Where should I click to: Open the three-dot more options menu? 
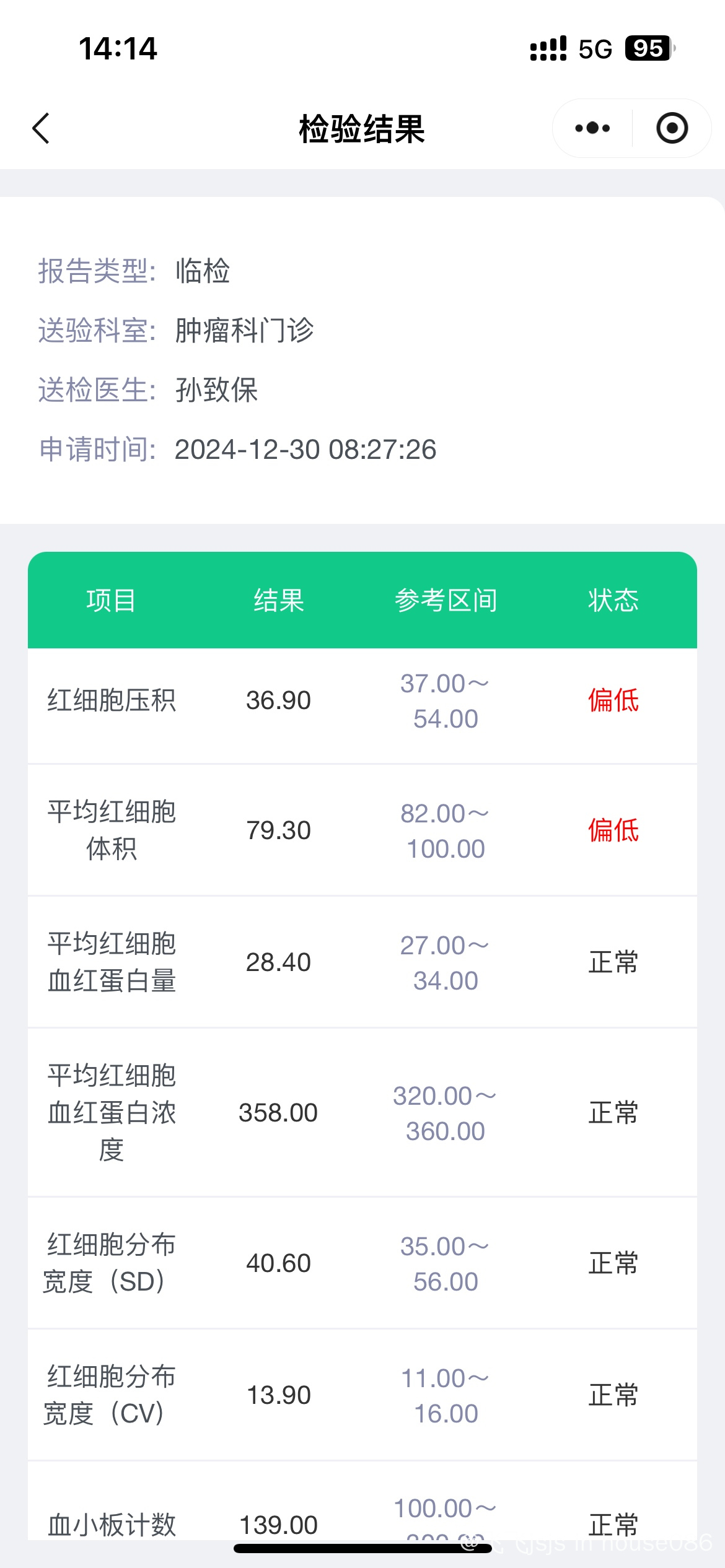pos(592,128)
